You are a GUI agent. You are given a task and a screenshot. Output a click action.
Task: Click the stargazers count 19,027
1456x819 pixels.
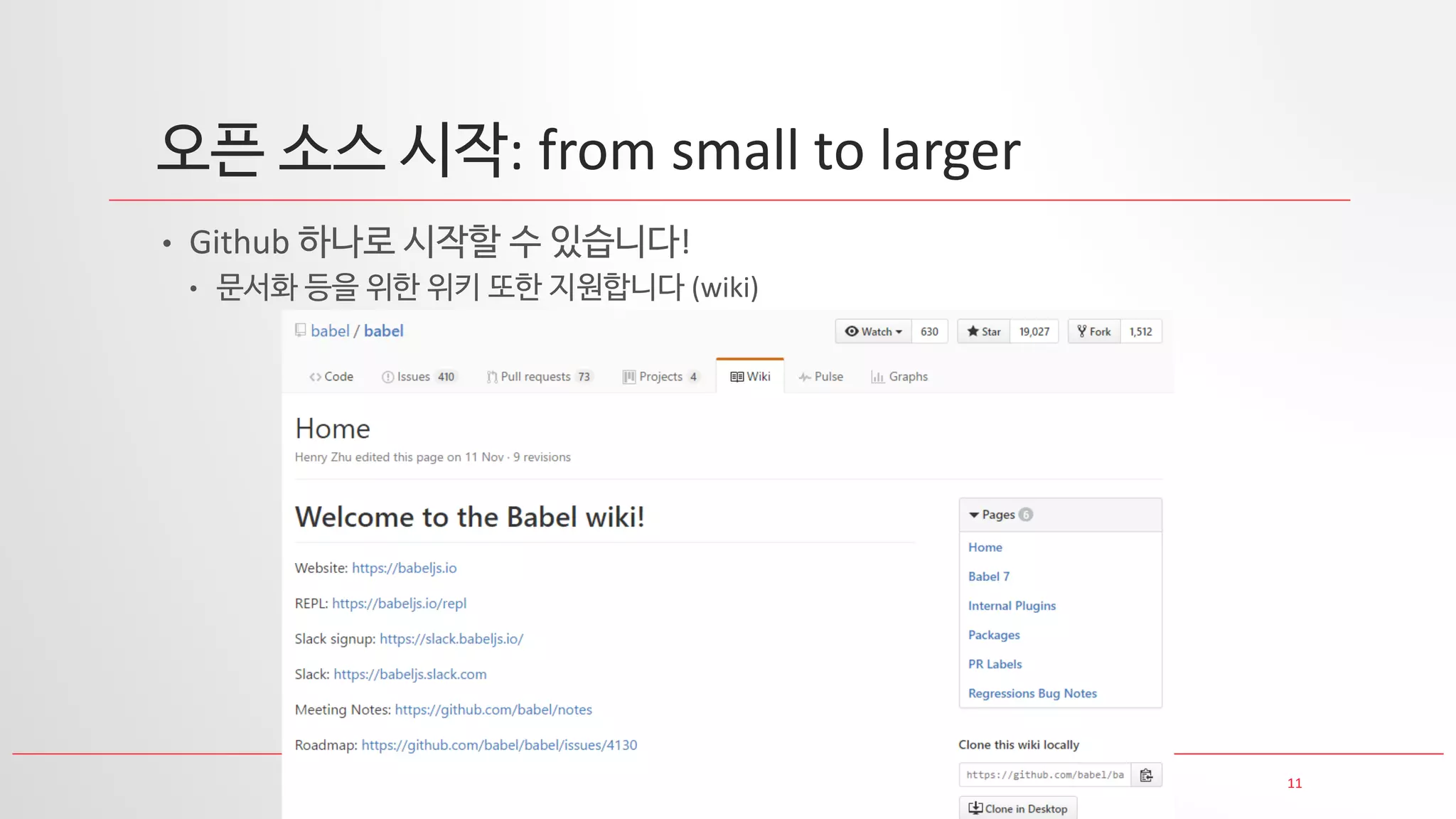point(1034,331)
